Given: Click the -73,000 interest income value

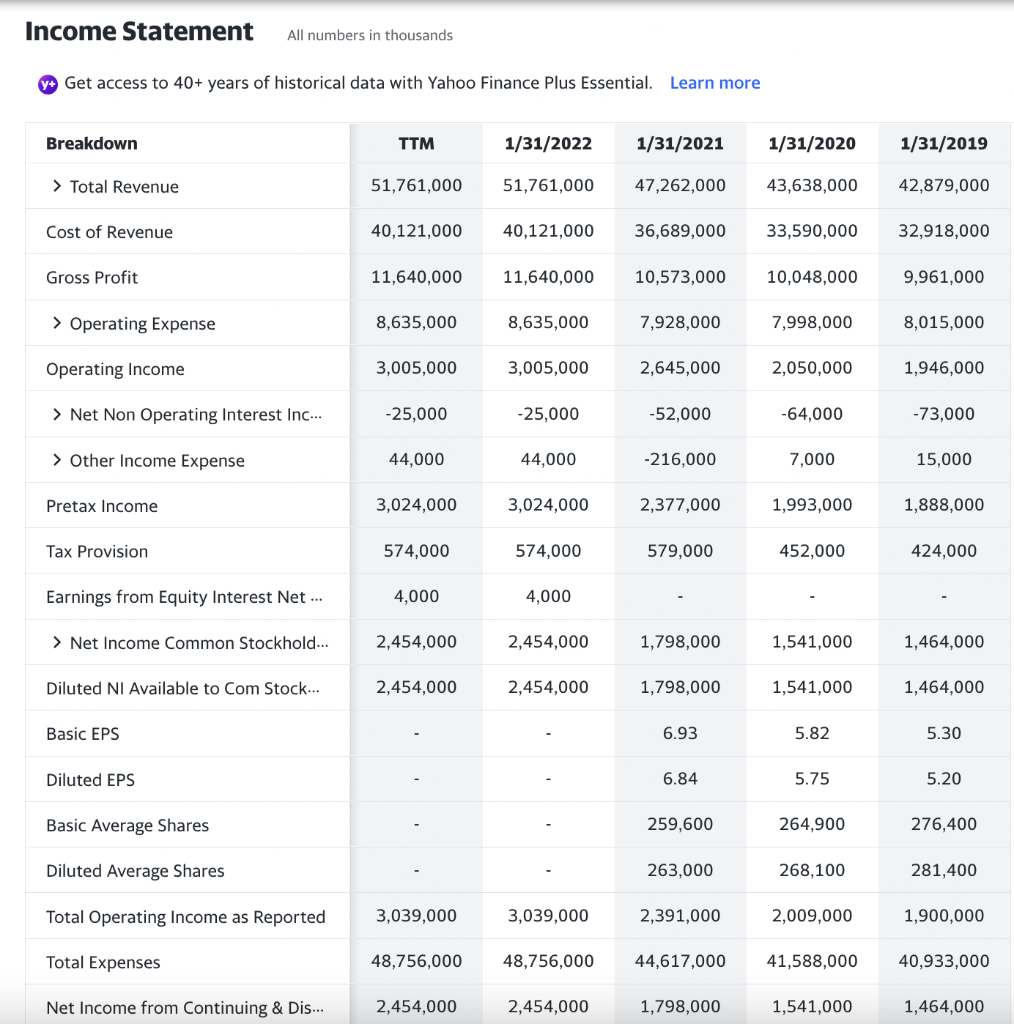Looking at the screenshot, I should [x=944, y=413].
